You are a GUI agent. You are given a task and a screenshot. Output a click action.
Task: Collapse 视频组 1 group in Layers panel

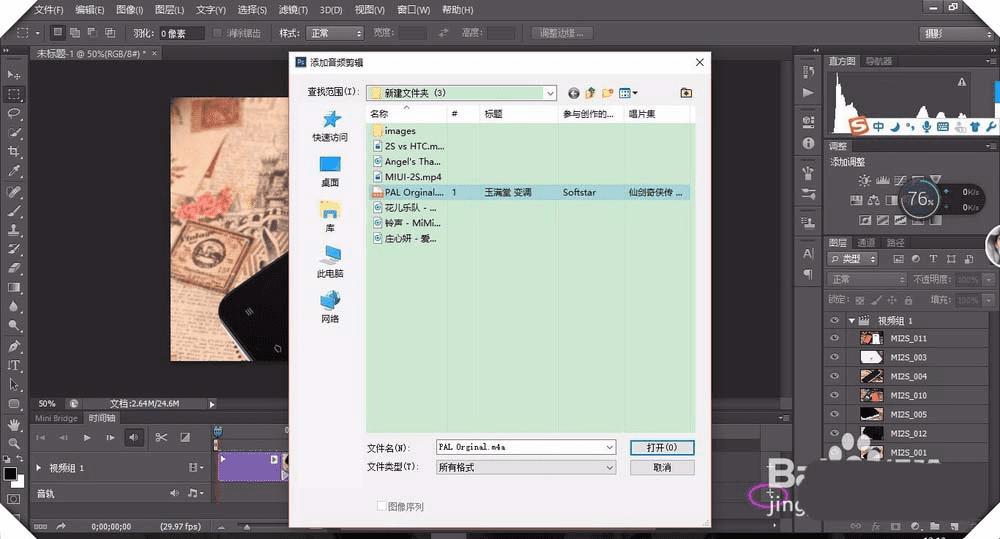point(851,320)
